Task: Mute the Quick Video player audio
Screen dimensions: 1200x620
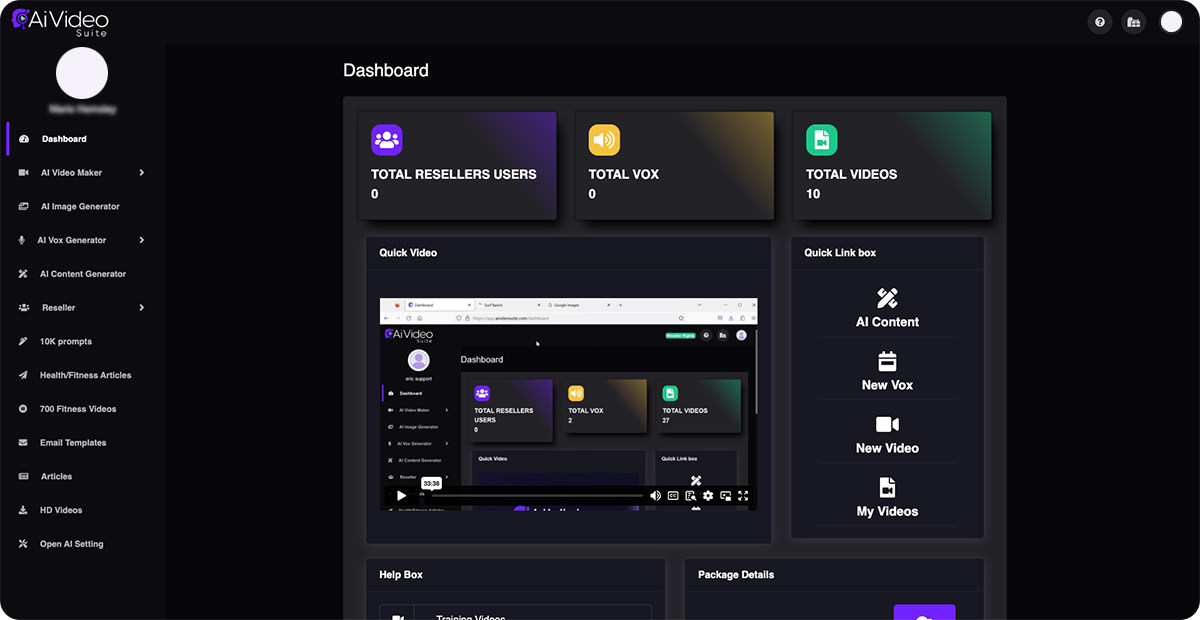Action: [x=656, y=495]
